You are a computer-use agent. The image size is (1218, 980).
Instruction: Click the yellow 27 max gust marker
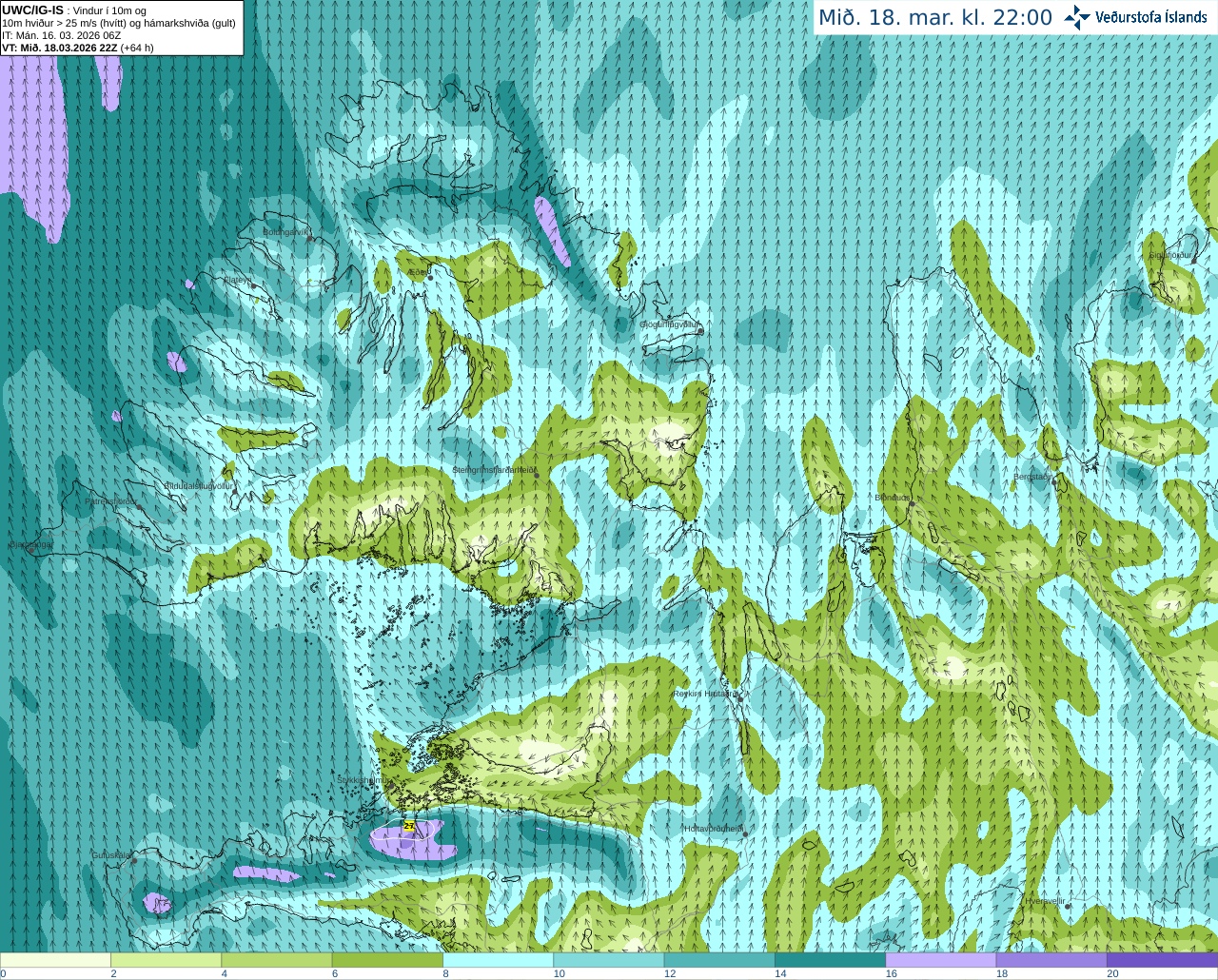(409, 827)
